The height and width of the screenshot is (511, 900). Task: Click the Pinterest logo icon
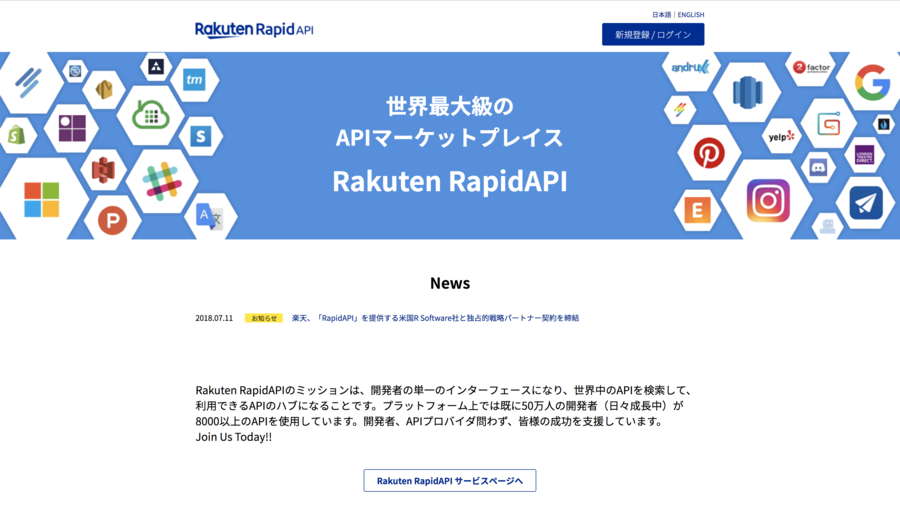709,153
